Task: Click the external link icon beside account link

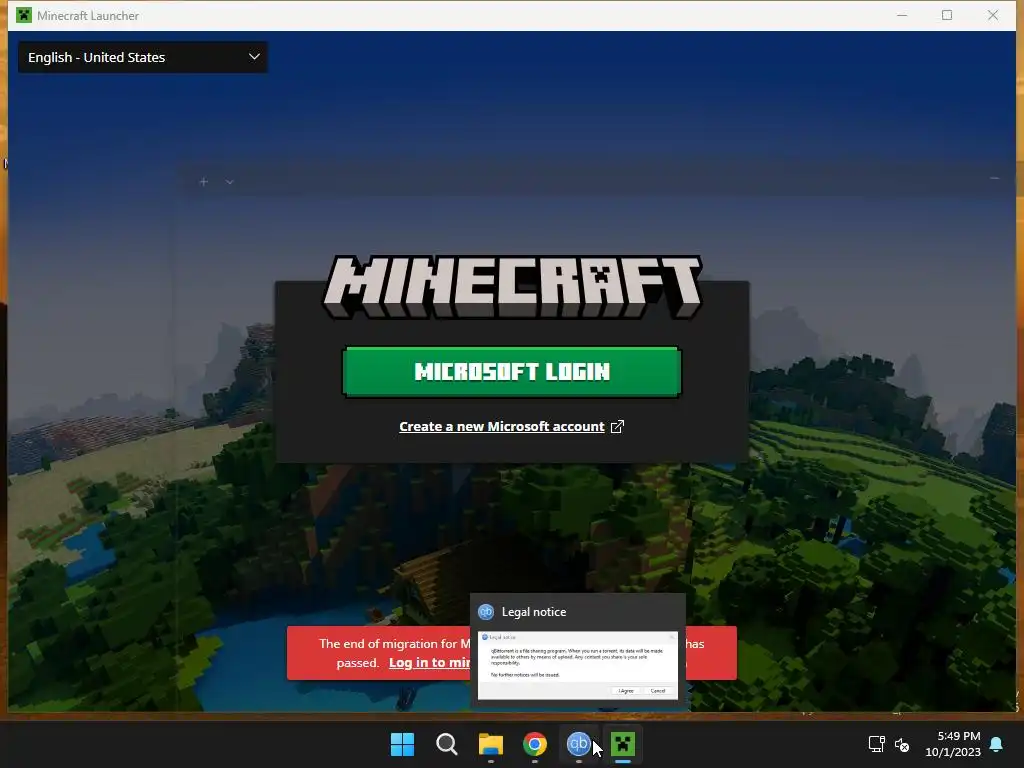Action: point(617,426)
